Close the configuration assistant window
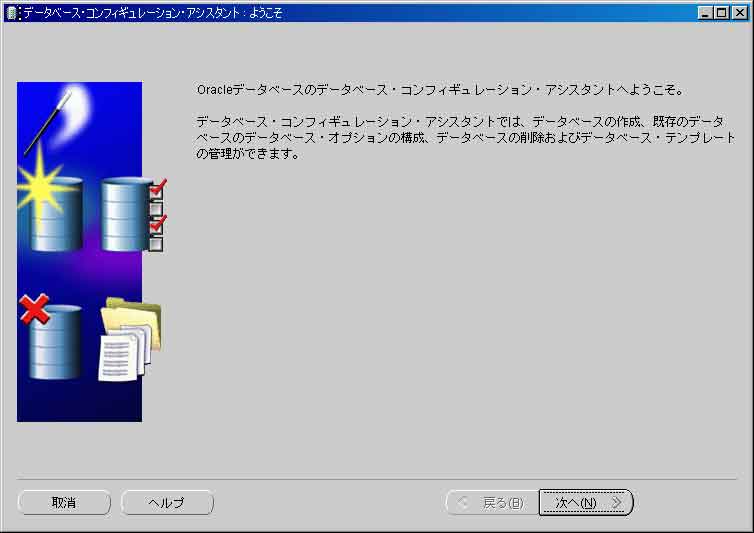754x533 pixels. 740,13
